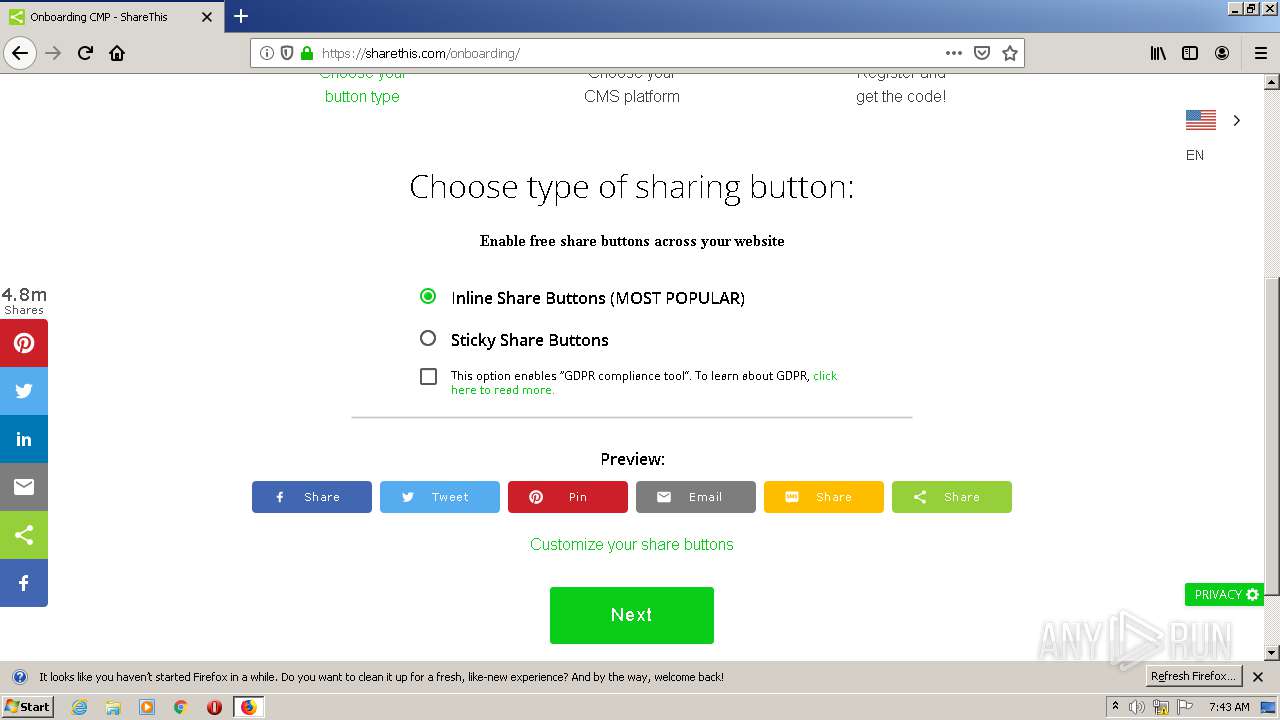Open Opera from the taskbar
1280x720 pixels.
click(214, 707)
